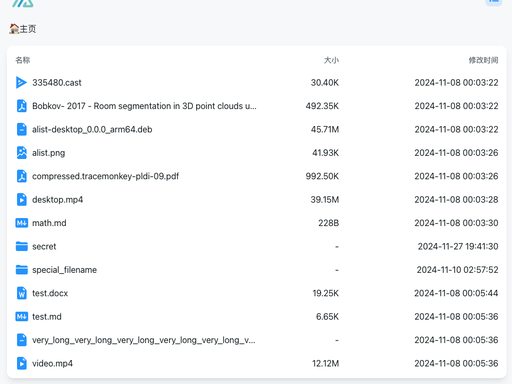Click the date 2024-11-08 00:05:44
The image size is (512, 384).
[456, 293]
